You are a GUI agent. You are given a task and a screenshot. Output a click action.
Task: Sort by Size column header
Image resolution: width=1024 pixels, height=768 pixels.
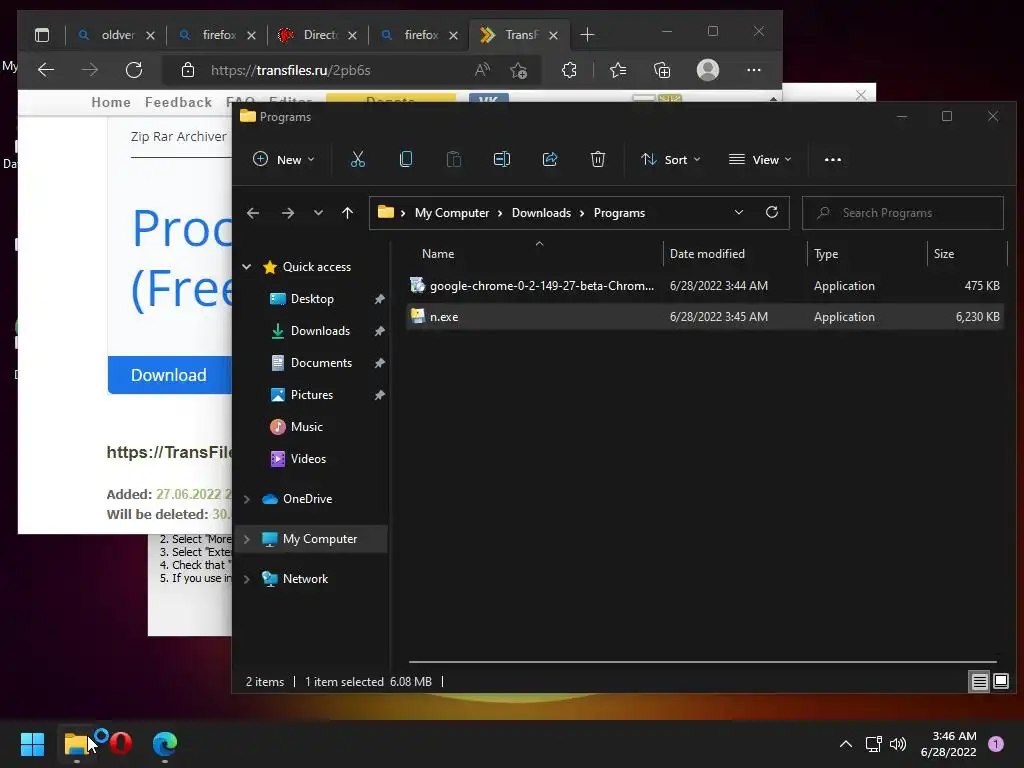point(944,253)
